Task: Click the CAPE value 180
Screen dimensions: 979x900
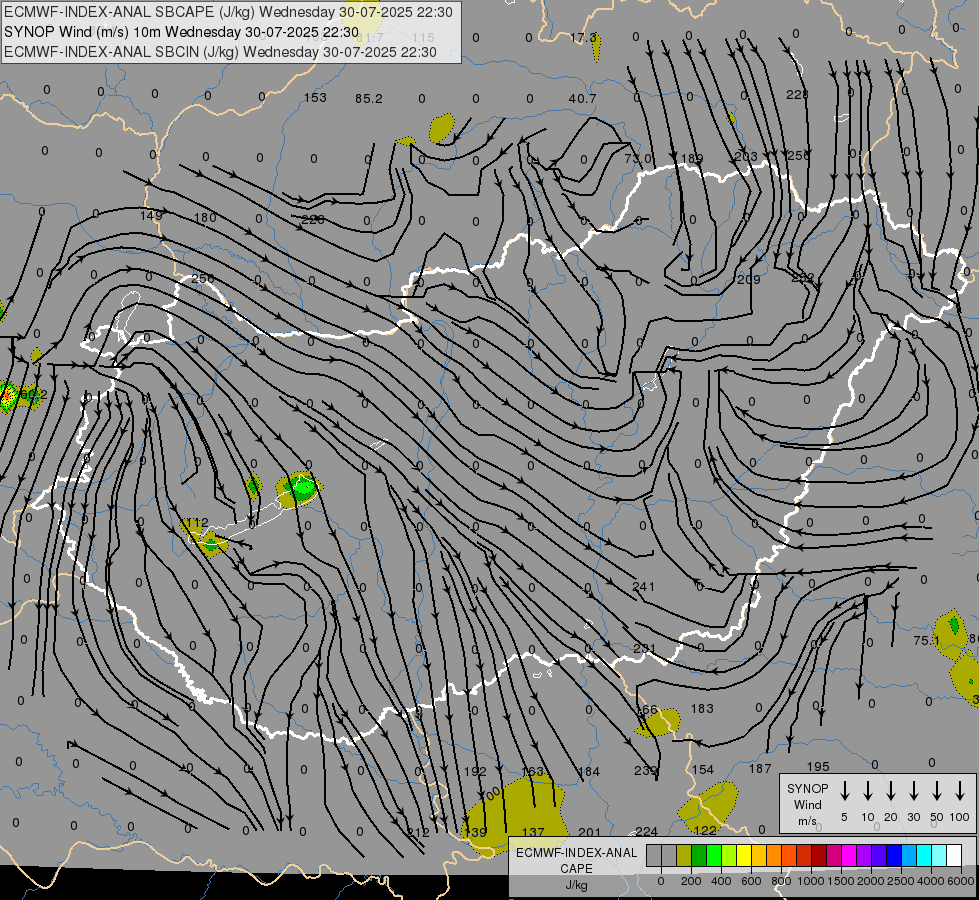Action: 205,217
